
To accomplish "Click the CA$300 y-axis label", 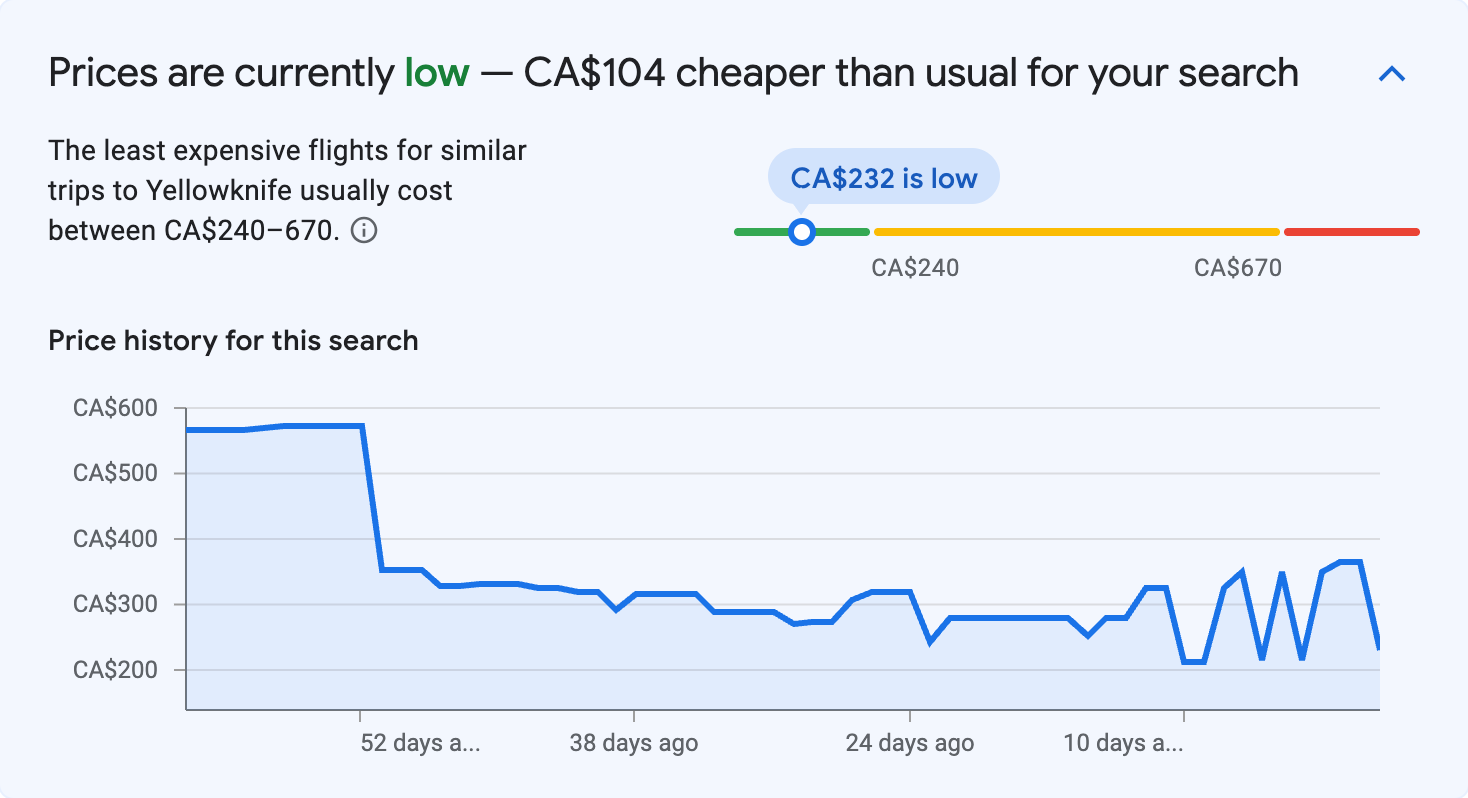I will pyautogui.click(x=115, y=604).
